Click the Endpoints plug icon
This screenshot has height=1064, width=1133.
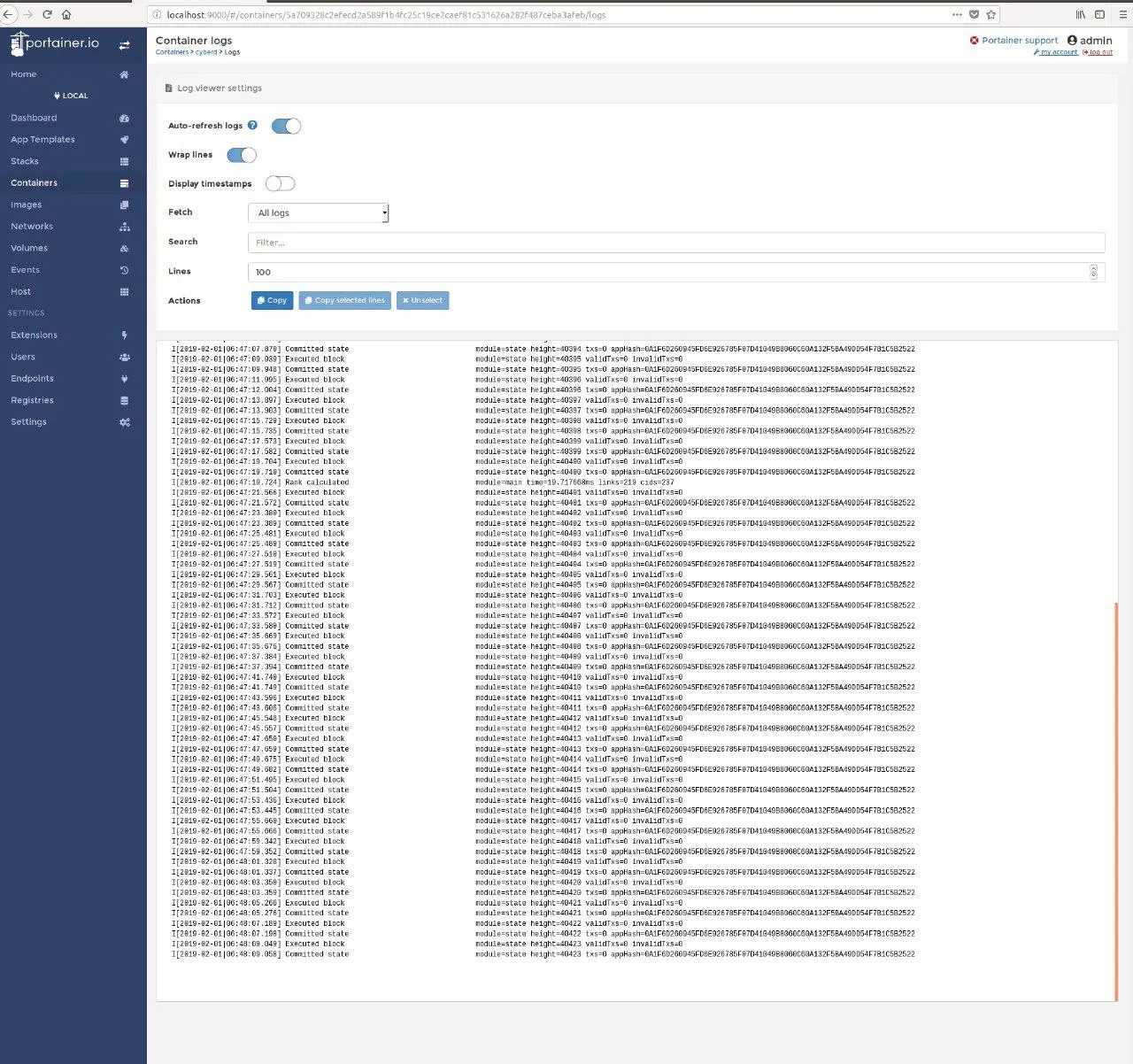point(124,379)
